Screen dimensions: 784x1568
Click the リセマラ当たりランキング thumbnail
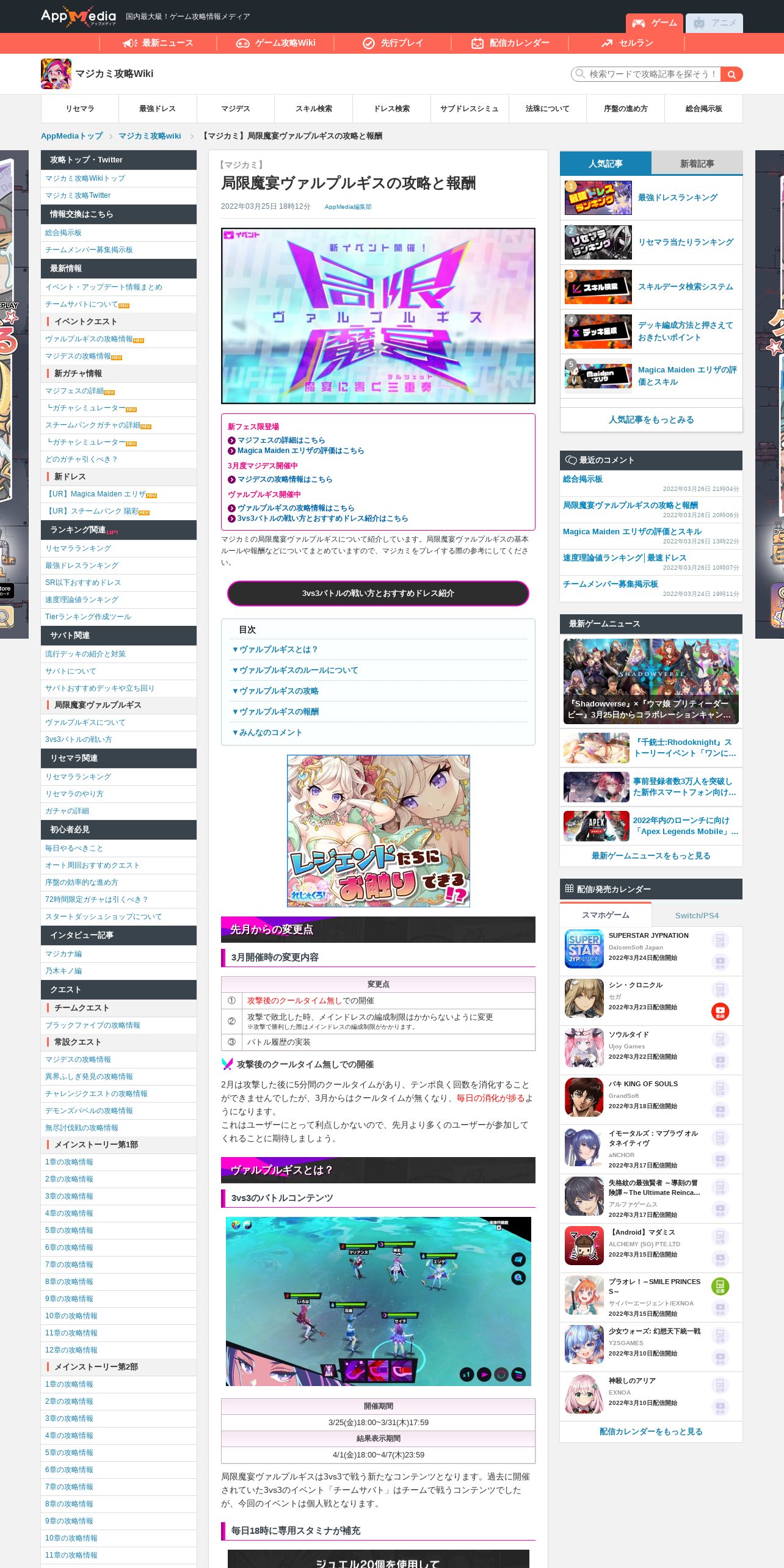click(x=598, y=242)
